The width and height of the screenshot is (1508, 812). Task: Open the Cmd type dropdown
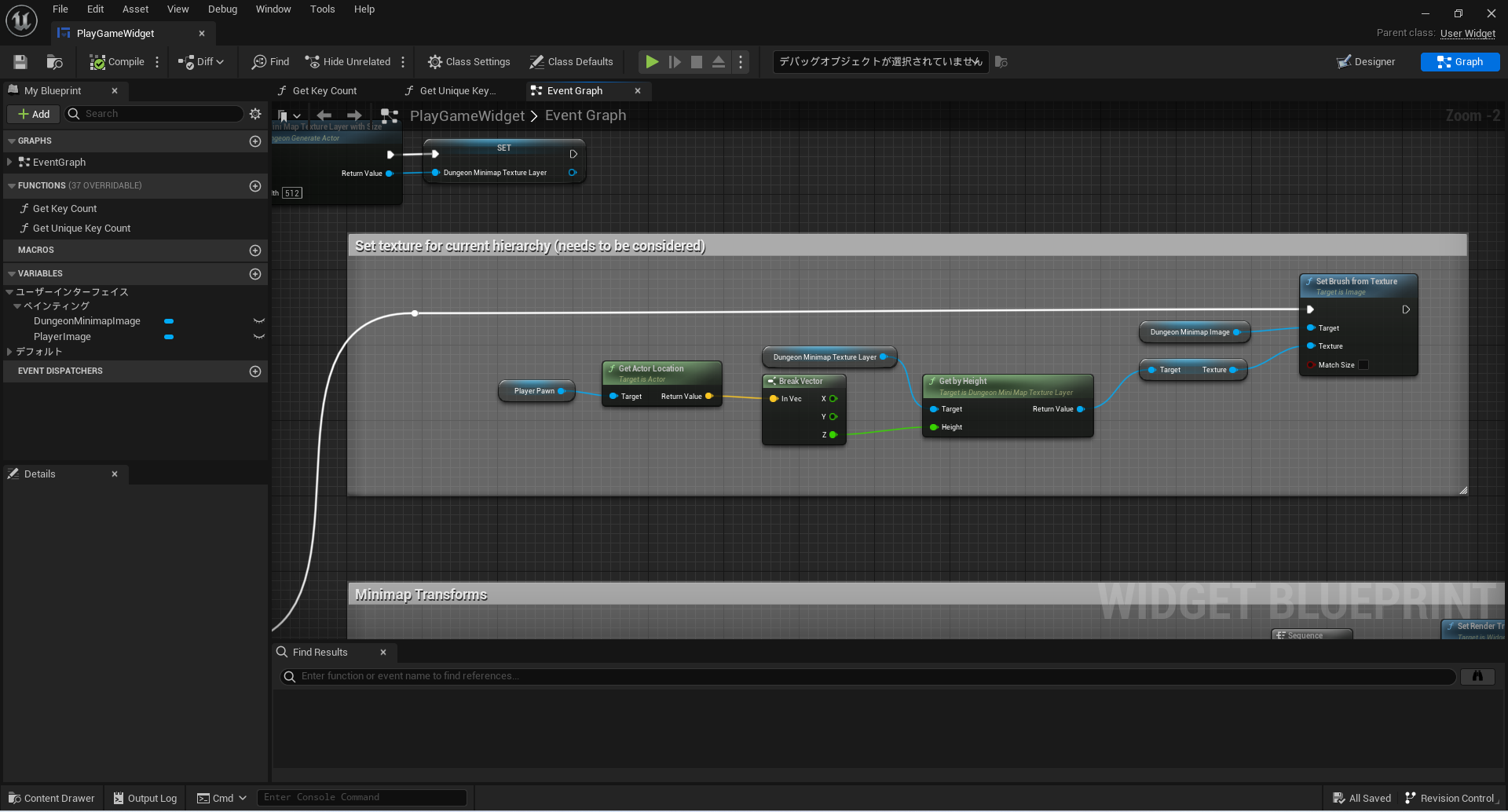(x=221, y=798)
